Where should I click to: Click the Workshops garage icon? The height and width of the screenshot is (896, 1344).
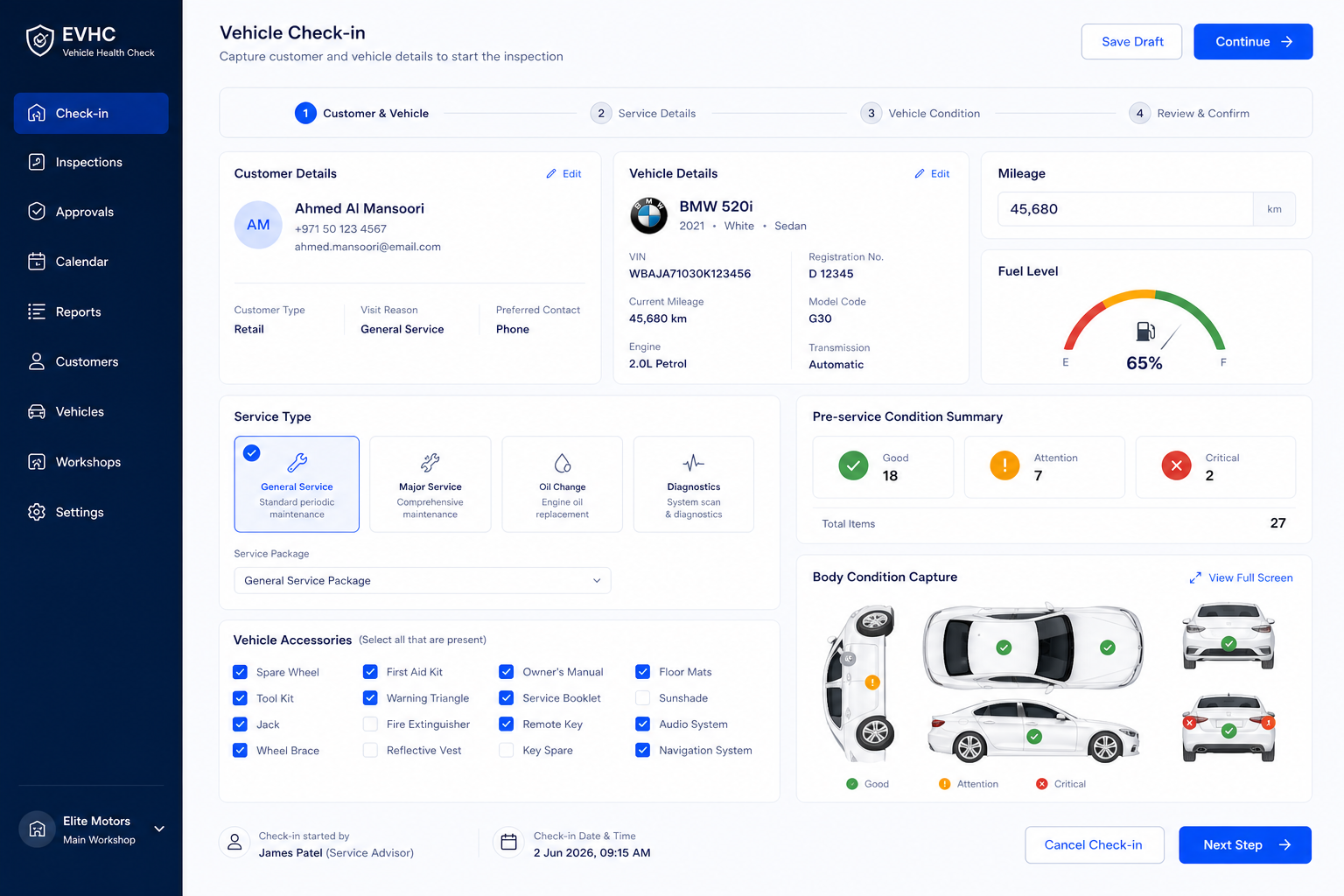(37, 462)
